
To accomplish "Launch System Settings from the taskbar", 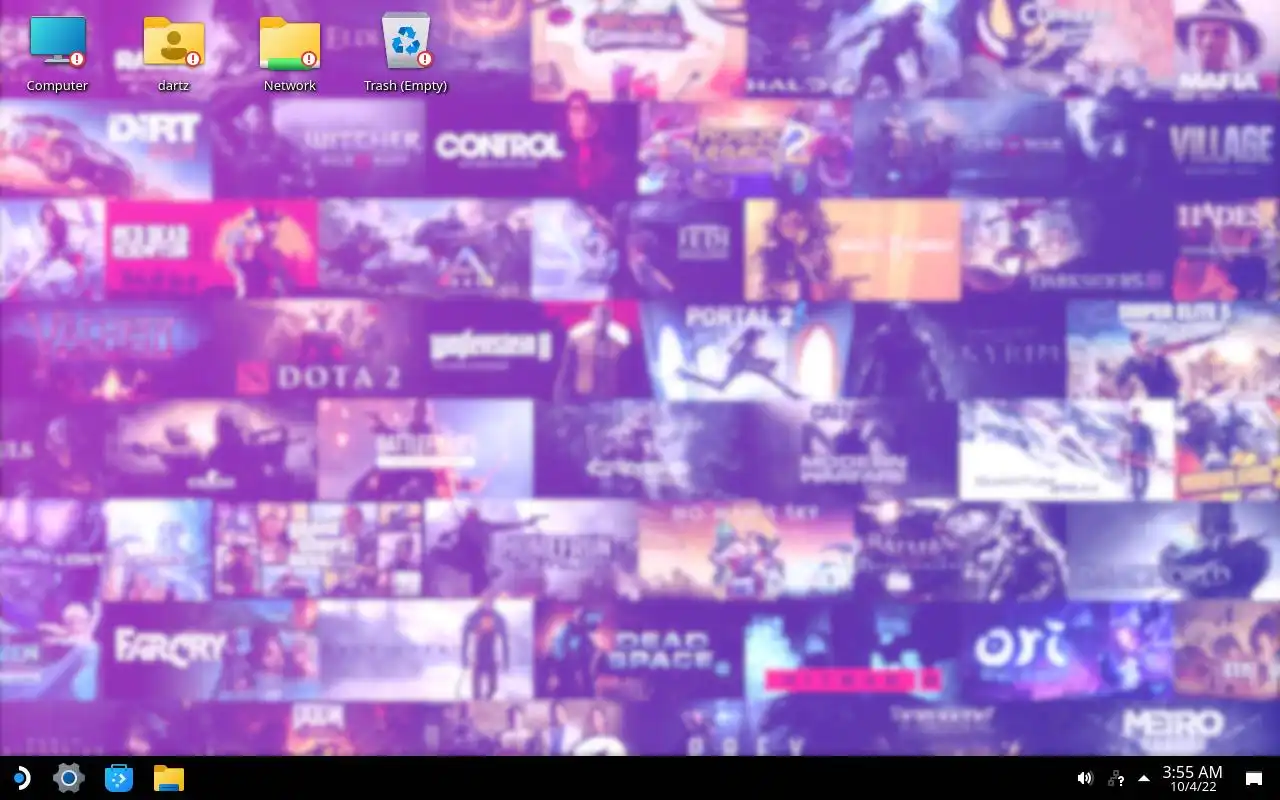I will tap(68, 778).
